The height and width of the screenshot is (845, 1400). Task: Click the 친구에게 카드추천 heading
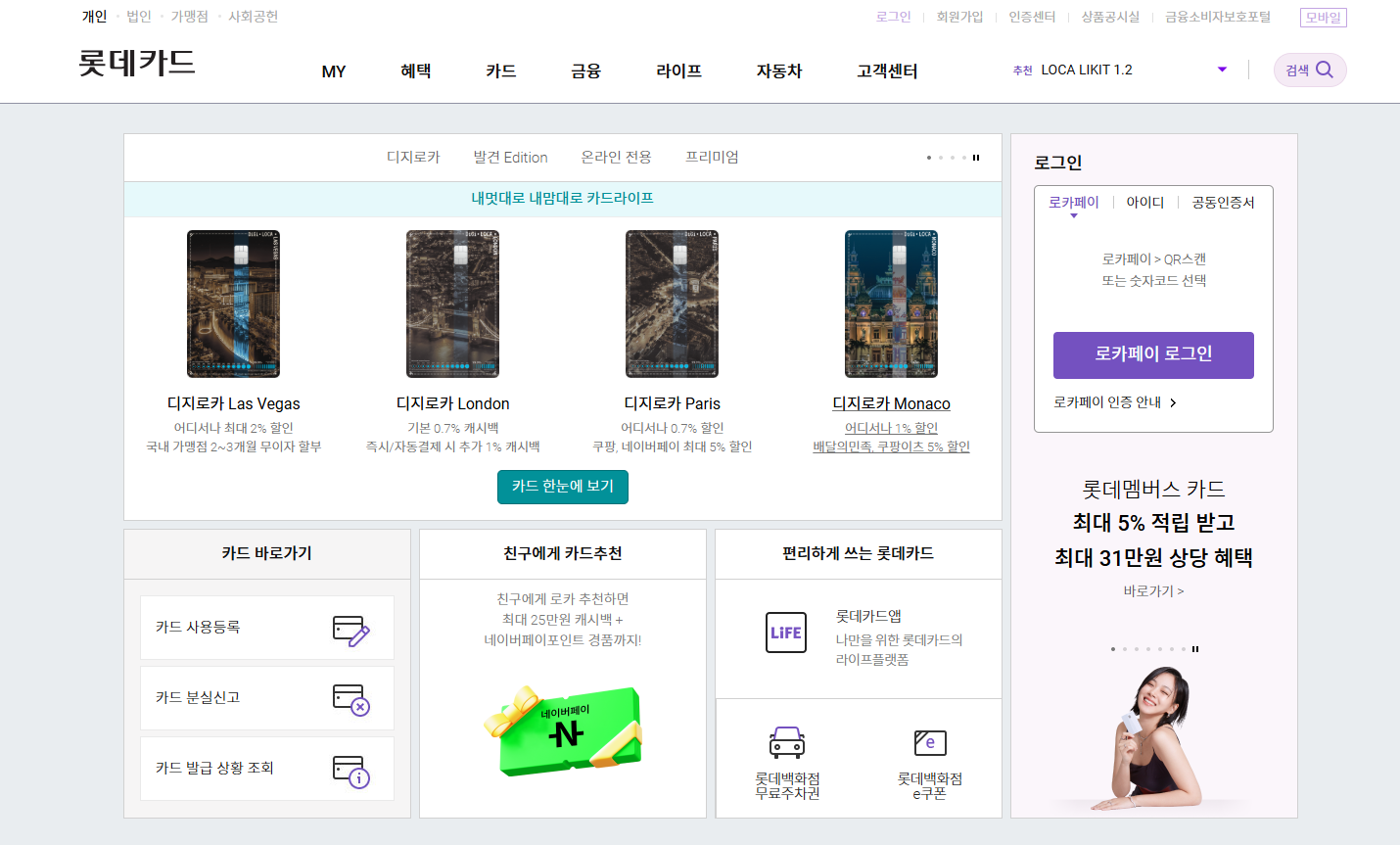pyautogui.click(x=563, y=553)
